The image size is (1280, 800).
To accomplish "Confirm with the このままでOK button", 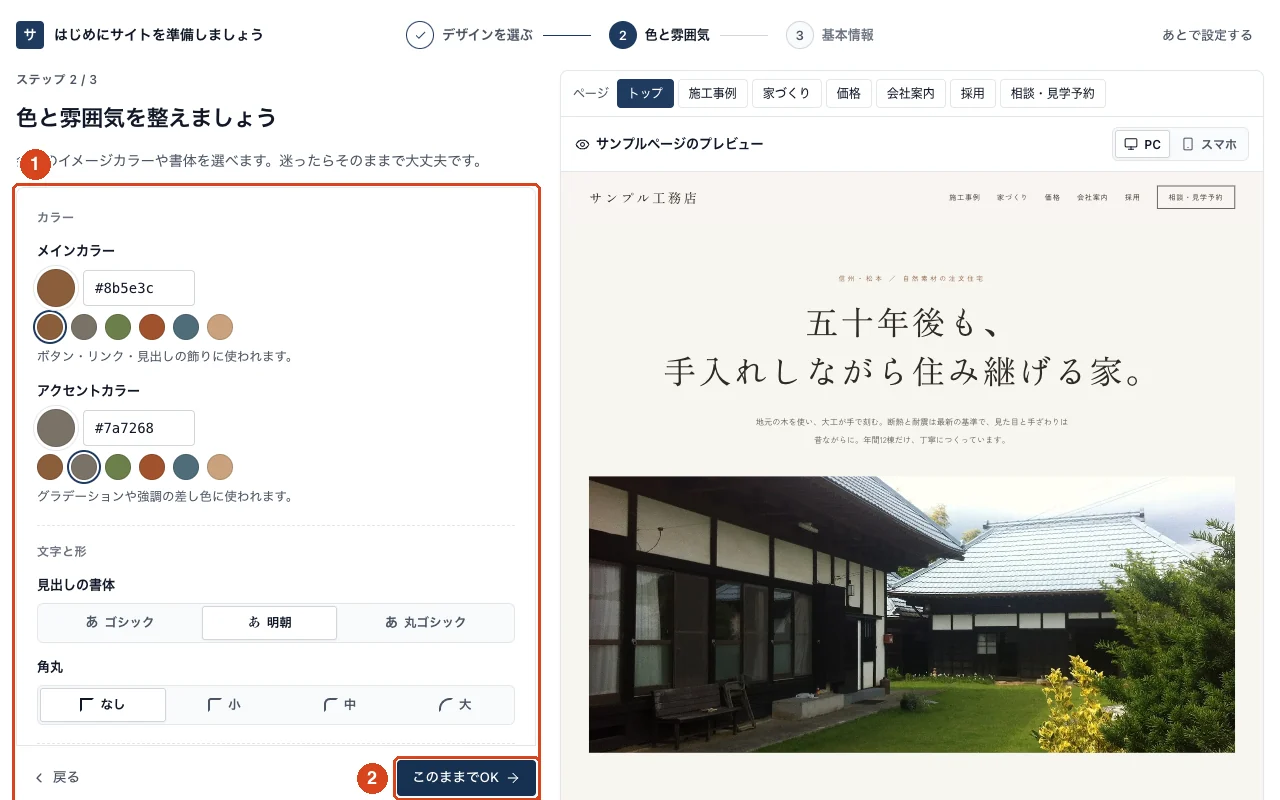I will [467, 777].
